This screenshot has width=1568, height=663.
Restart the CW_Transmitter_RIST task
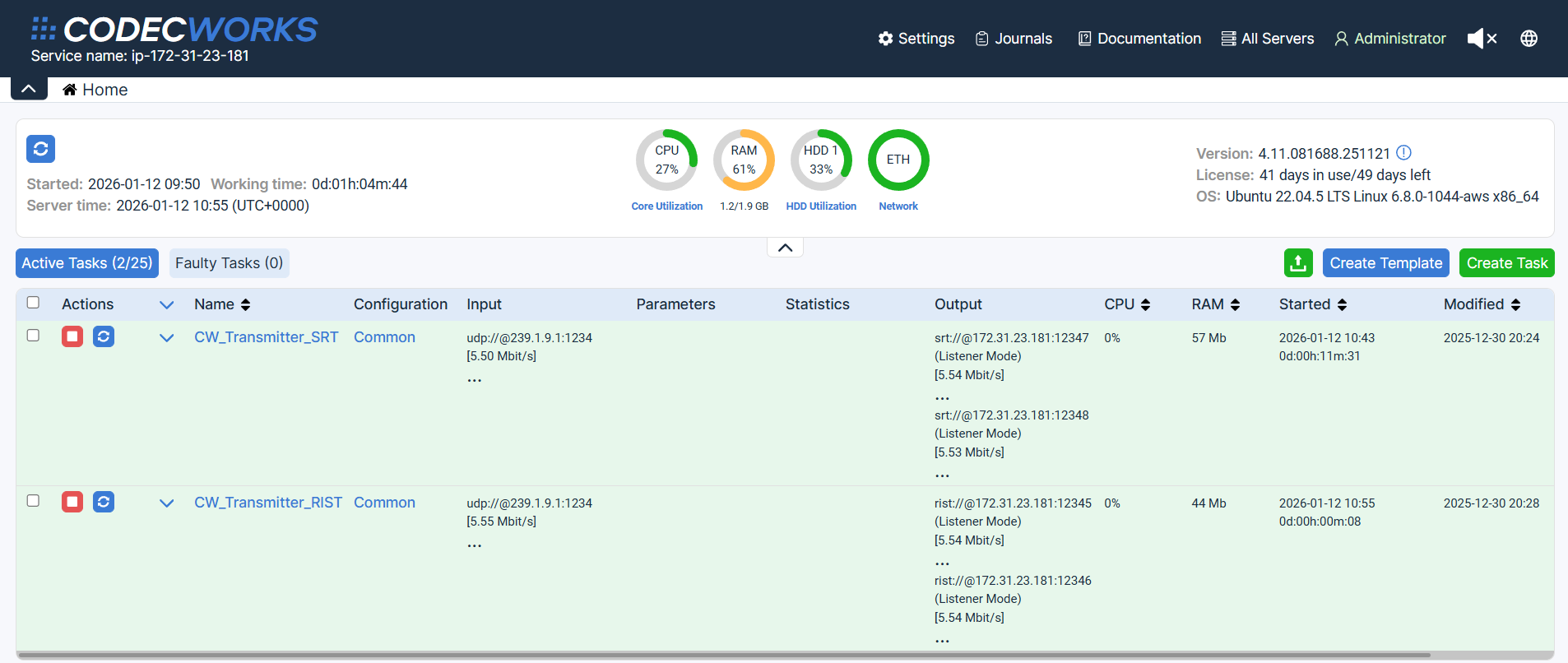[104, 502]
